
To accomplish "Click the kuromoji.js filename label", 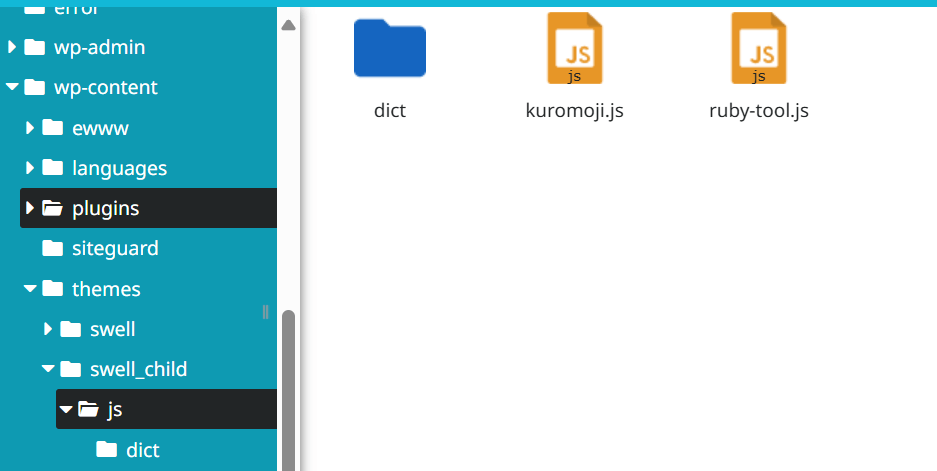I will pyautogui.click(x=574, y=111).
